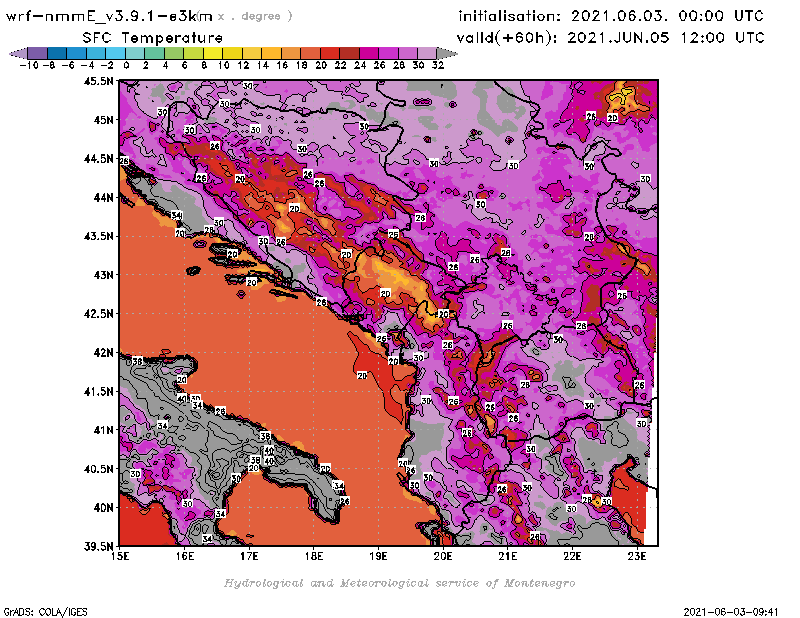The image size is (800, 618).
Task: Click the '15E' longitude axis label
Action: pos(120,556)
